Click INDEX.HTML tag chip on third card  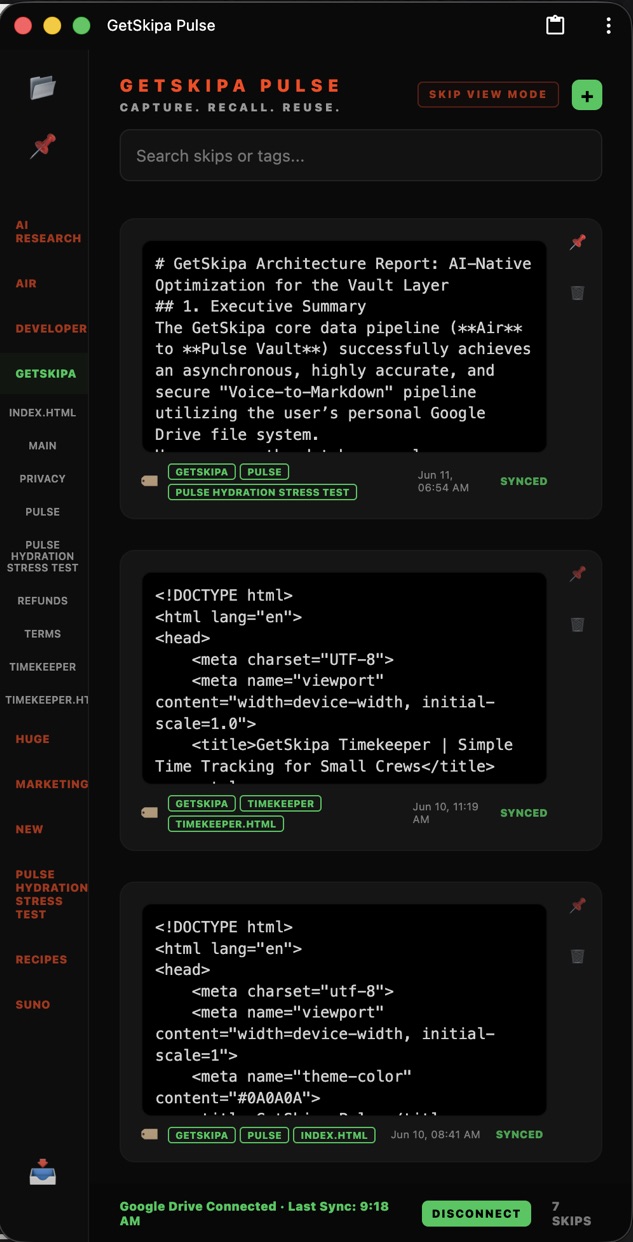[x=334, y=1135]
